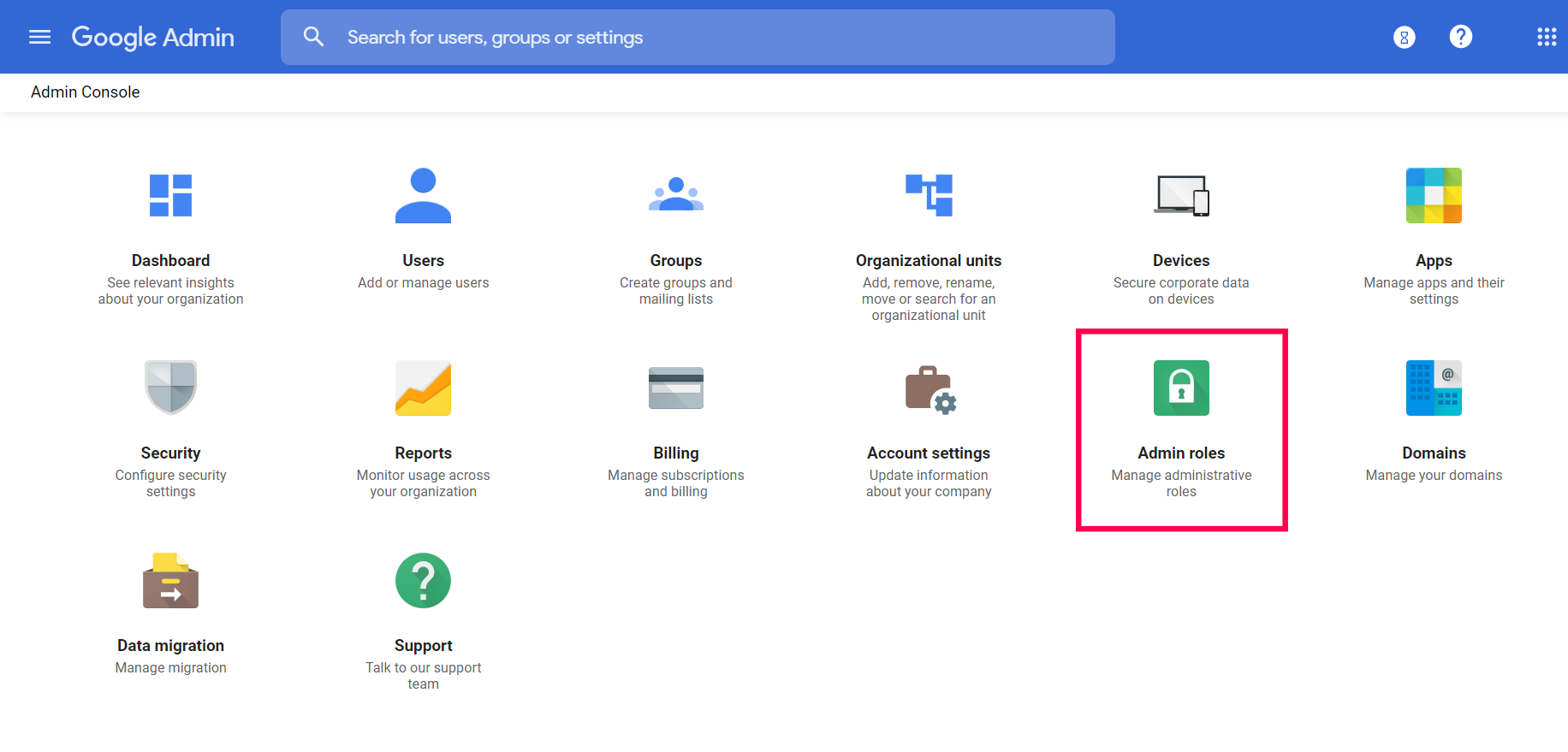Click the Google Admin logo

[x=152, y=37]
